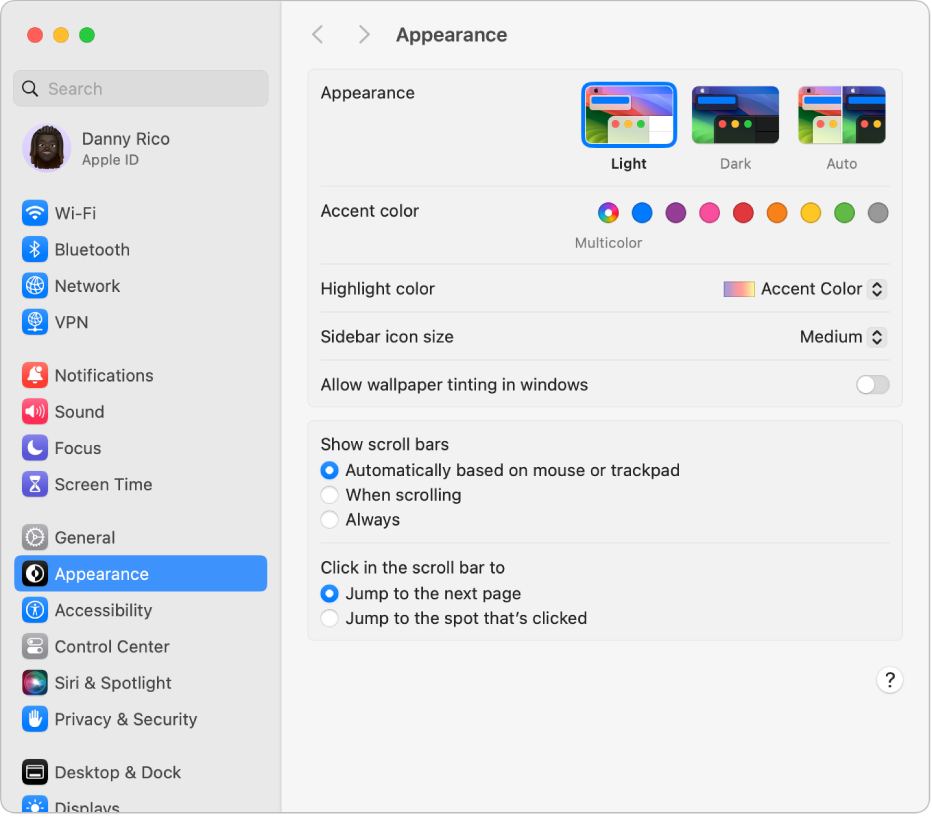Enable wallpaper tinting in windows
The image size is (932, 818).
872,384
